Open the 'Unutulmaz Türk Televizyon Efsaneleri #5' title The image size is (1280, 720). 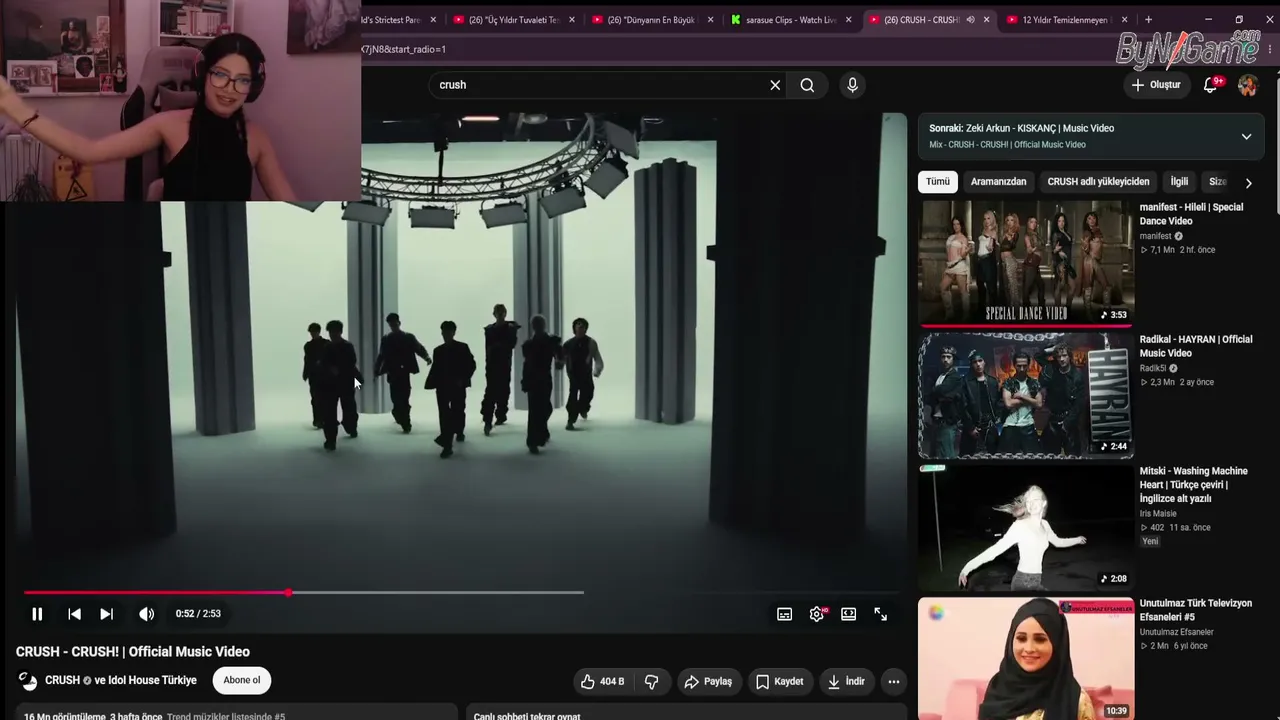(1196, 610)
